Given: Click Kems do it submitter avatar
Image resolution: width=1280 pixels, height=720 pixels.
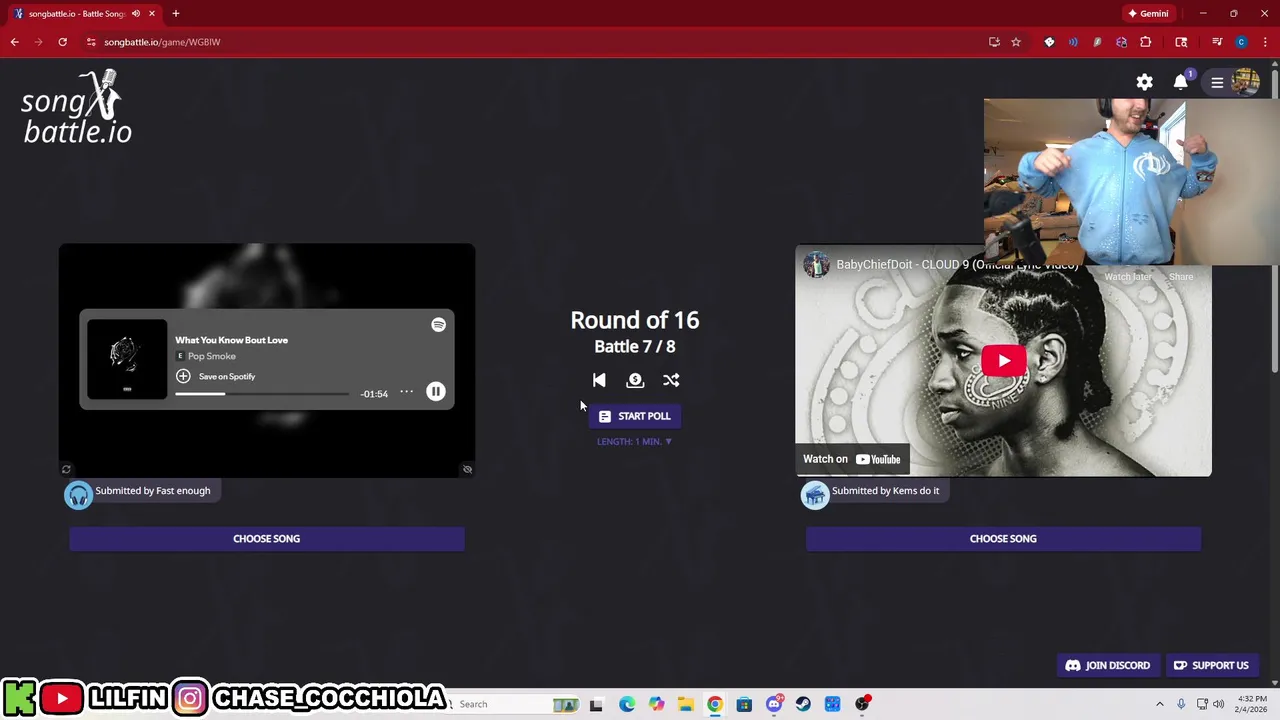Looking at the screenshot, I should coord(815,495).
